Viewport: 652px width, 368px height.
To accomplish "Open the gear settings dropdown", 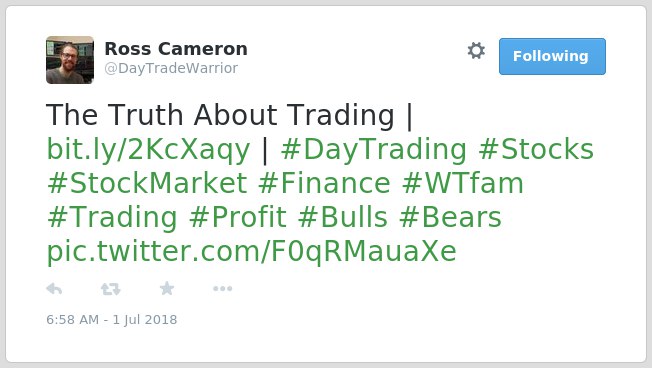I will pyautogui.click(x=476, y=51).
